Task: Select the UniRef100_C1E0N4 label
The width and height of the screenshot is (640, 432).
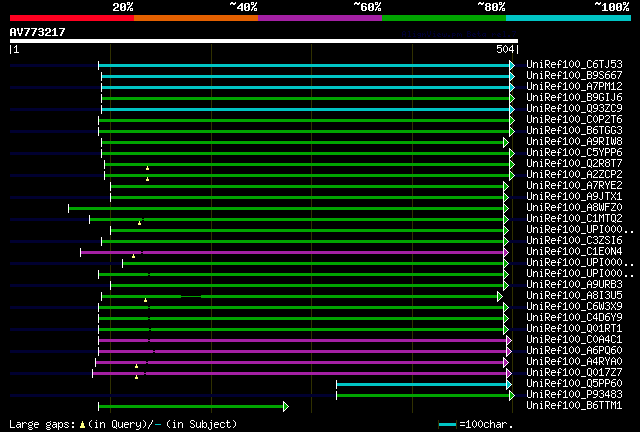Action: click(x=574, y=252)
